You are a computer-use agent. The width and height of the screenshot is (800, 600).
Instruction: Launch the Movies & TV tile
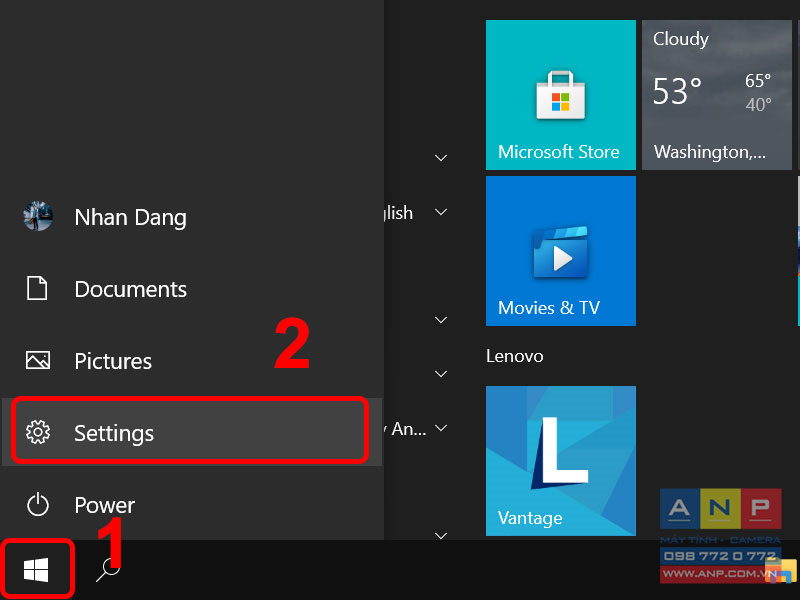(561, 251)
